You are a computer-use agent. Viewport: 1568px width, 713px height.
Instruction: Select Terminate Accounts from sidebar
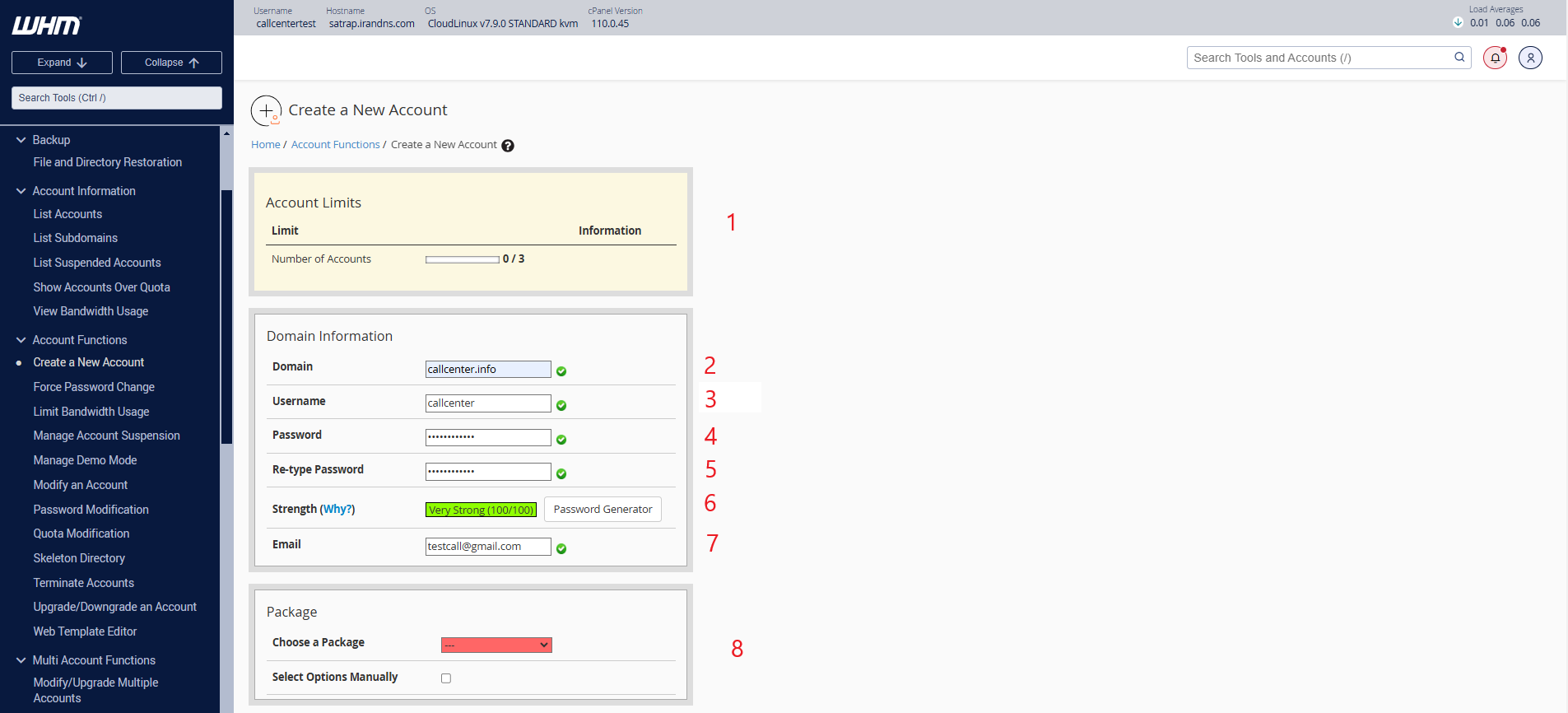point(83,583)
